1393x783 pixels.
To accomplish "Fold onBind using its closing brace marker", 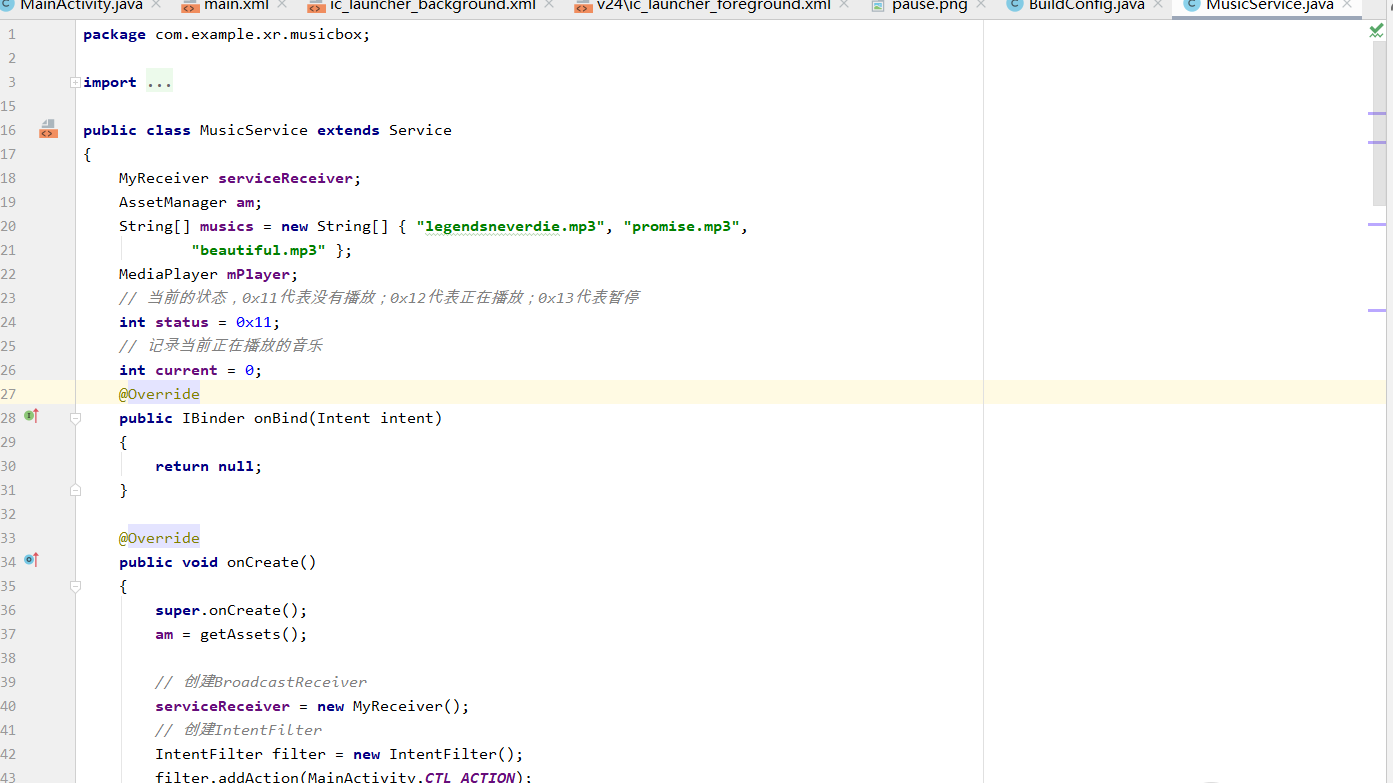I will [x=76, y=490].
